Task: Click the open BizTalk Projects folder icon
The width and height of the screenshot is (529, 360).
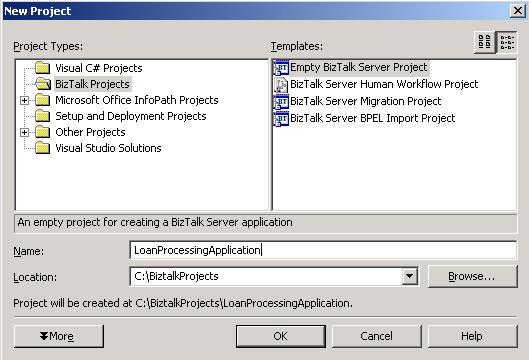Action: 43,84
